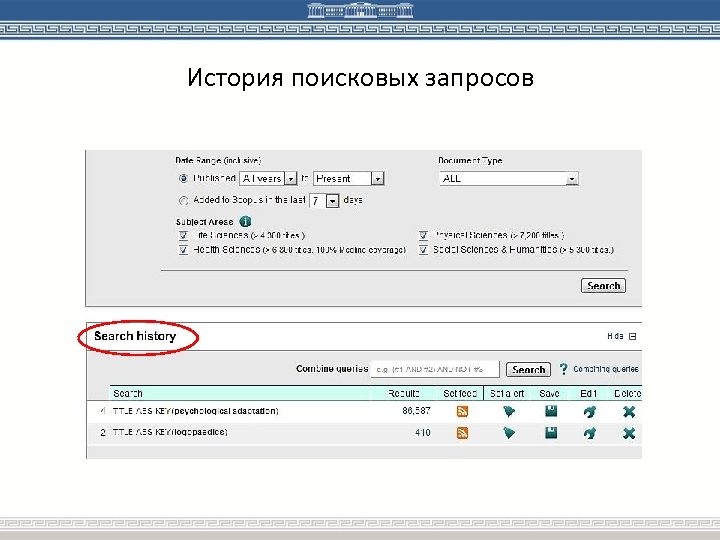Screen dimensions: 720x540
Task: Open Subject Areas info icon
Action: (x=246, y=221)
